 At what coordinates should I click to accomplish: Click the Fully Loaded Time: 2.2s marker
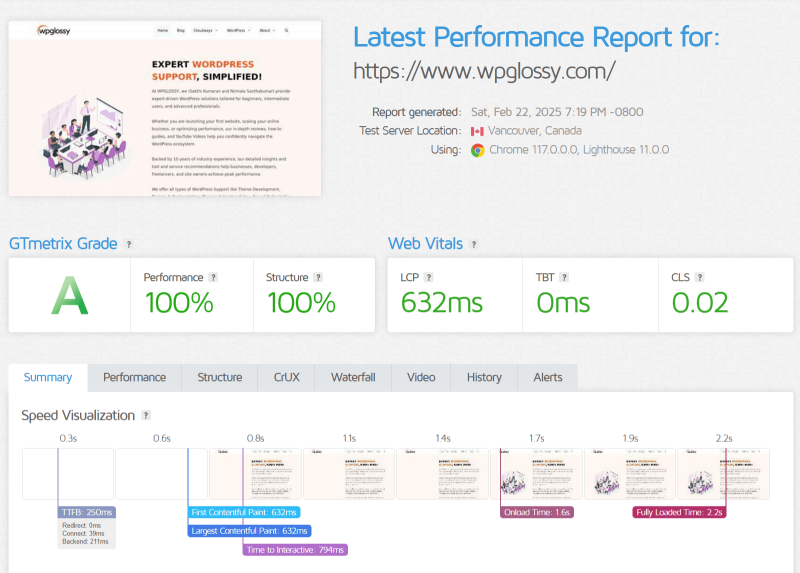(x=679, y=512)
